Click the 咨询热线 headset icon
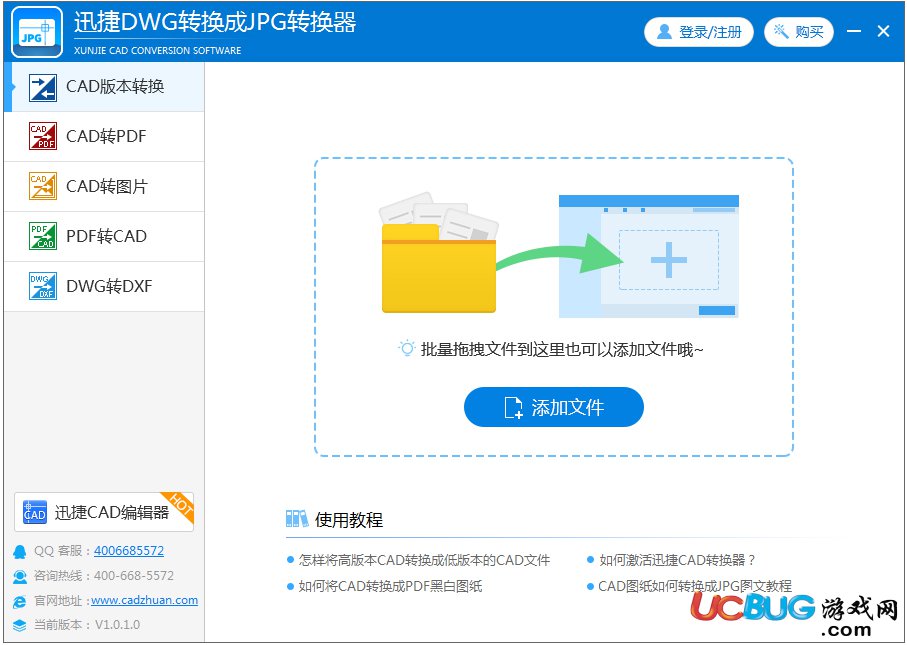Viewport: 907px width, 645px height. (x=20, y=576)
